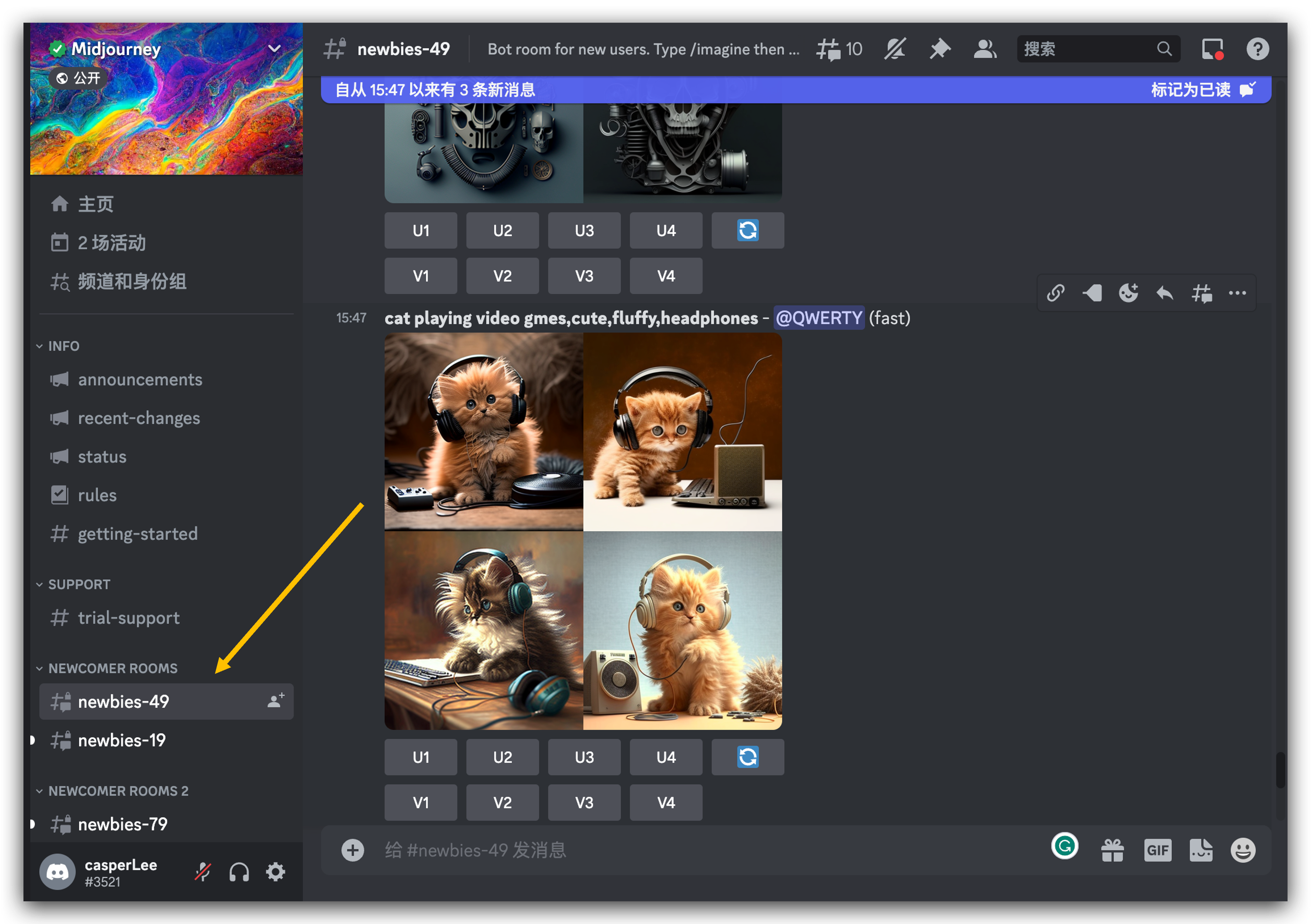Expand the Midjourney server dropdown

pyautogui.click(x=275, y=49)
